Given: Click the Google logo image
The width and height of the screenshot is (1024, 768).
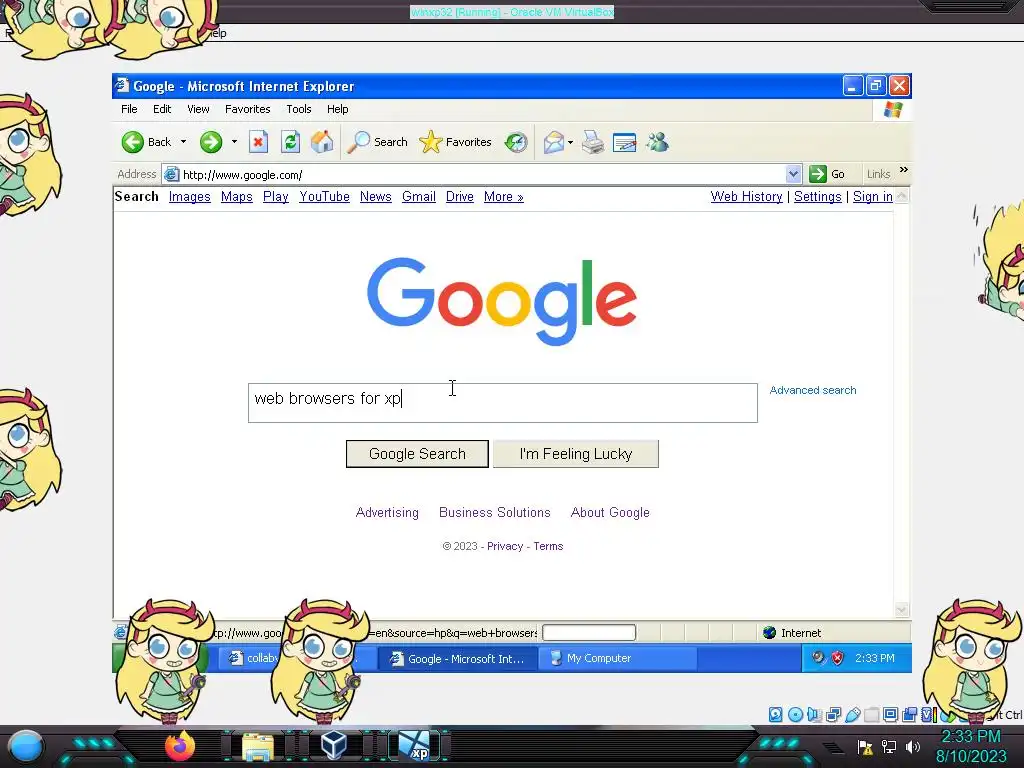Looking at the screenshot, I should (x=502, y=301).
